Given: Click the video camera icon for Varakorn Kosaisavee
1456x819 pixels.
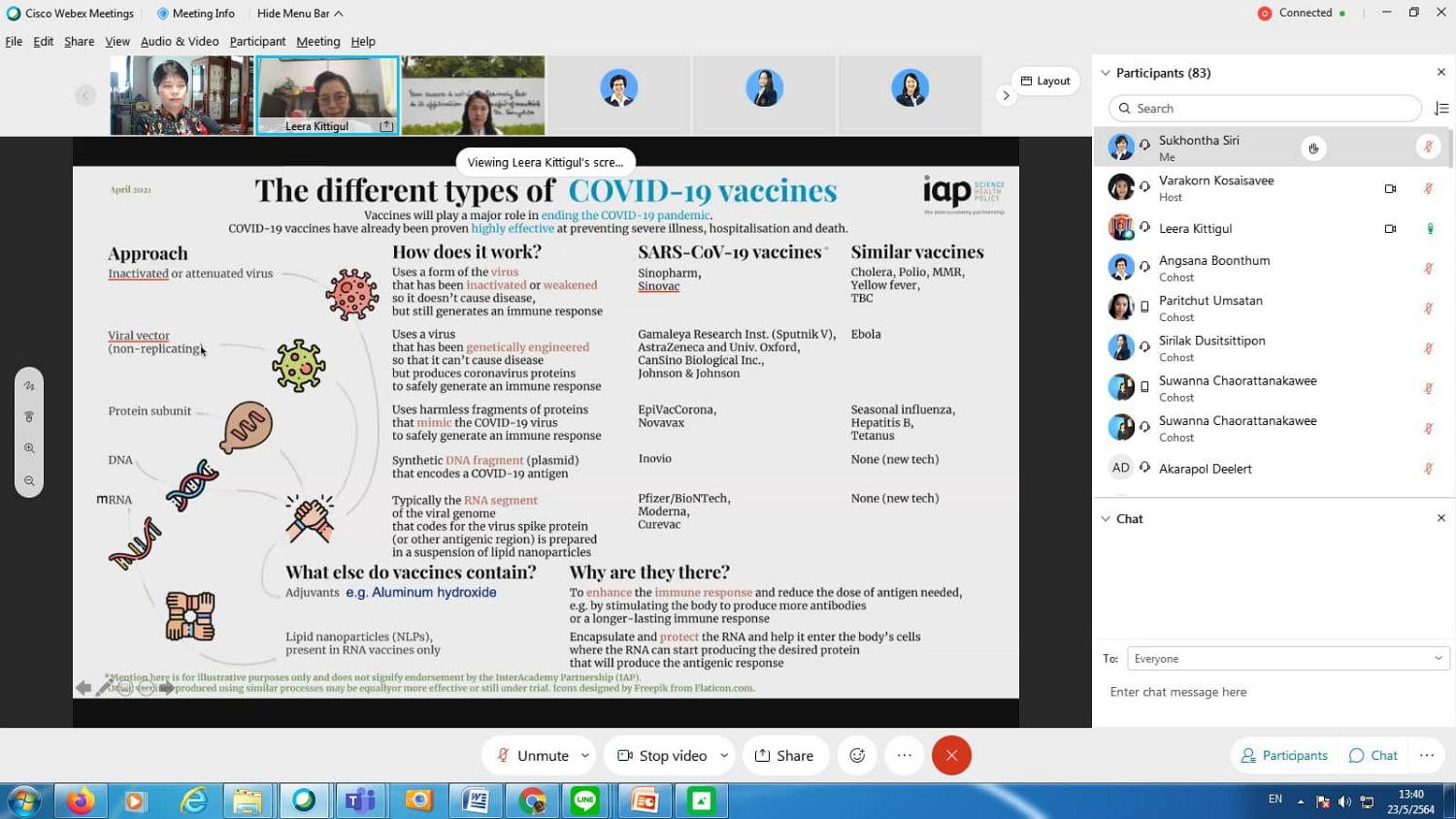Looking at the screenshot, I should point(1390,188).
